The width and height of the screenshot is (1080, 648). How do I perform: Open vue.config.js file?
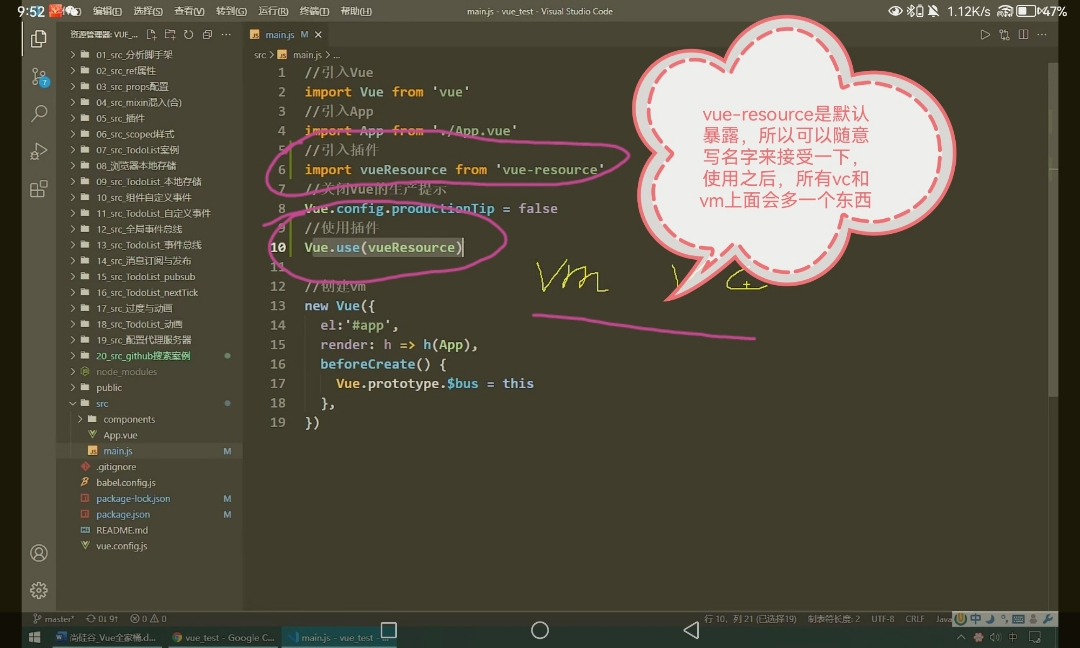(149, 545)
